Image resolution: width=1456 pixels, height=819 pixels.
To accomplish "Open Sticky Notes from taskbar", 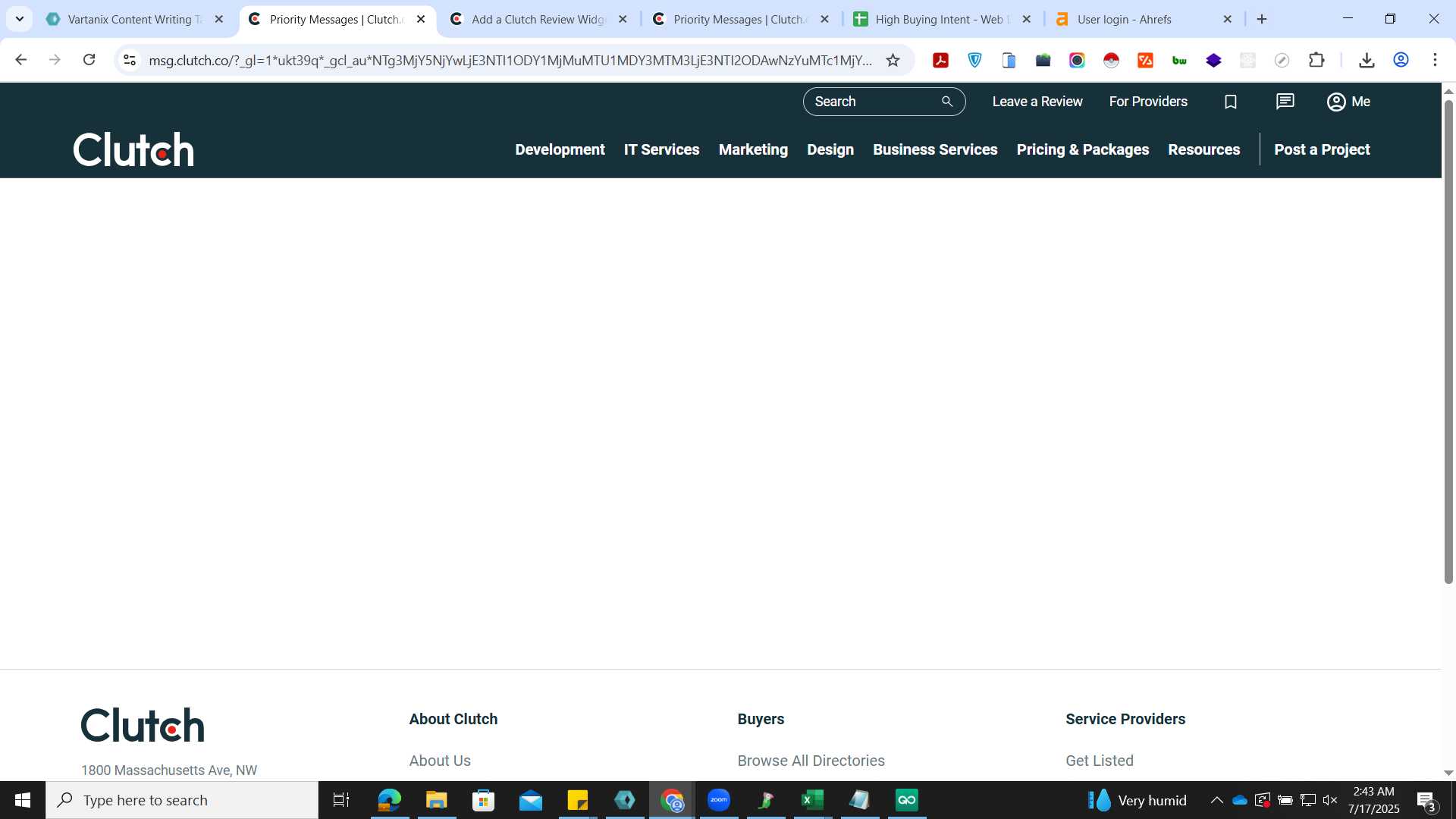I will [578, 800].
